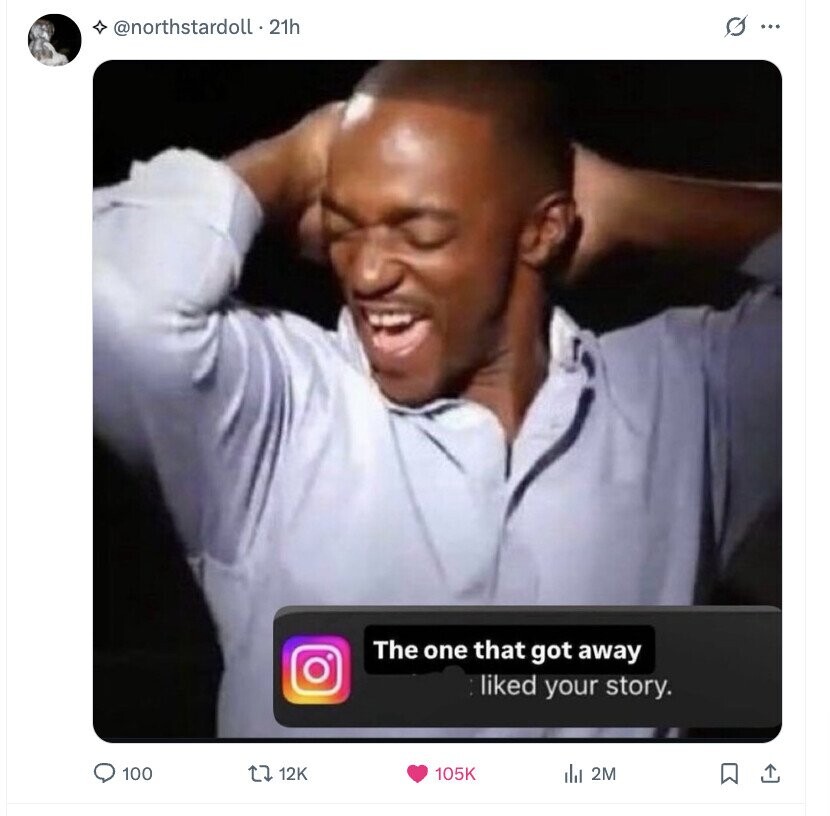Viewport: 830px width, 816px height.
Task: Click the share upload arrow icon
Action: (x=770, y=773)
